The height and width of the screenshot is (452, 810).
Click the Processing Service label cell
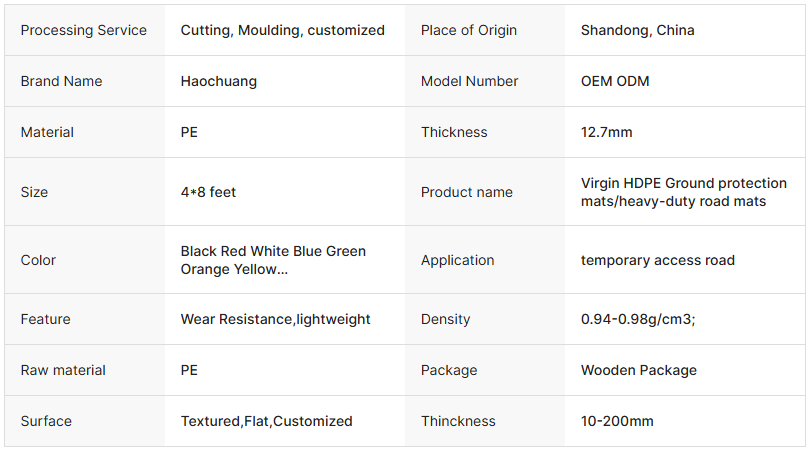[x=83, y=30]
